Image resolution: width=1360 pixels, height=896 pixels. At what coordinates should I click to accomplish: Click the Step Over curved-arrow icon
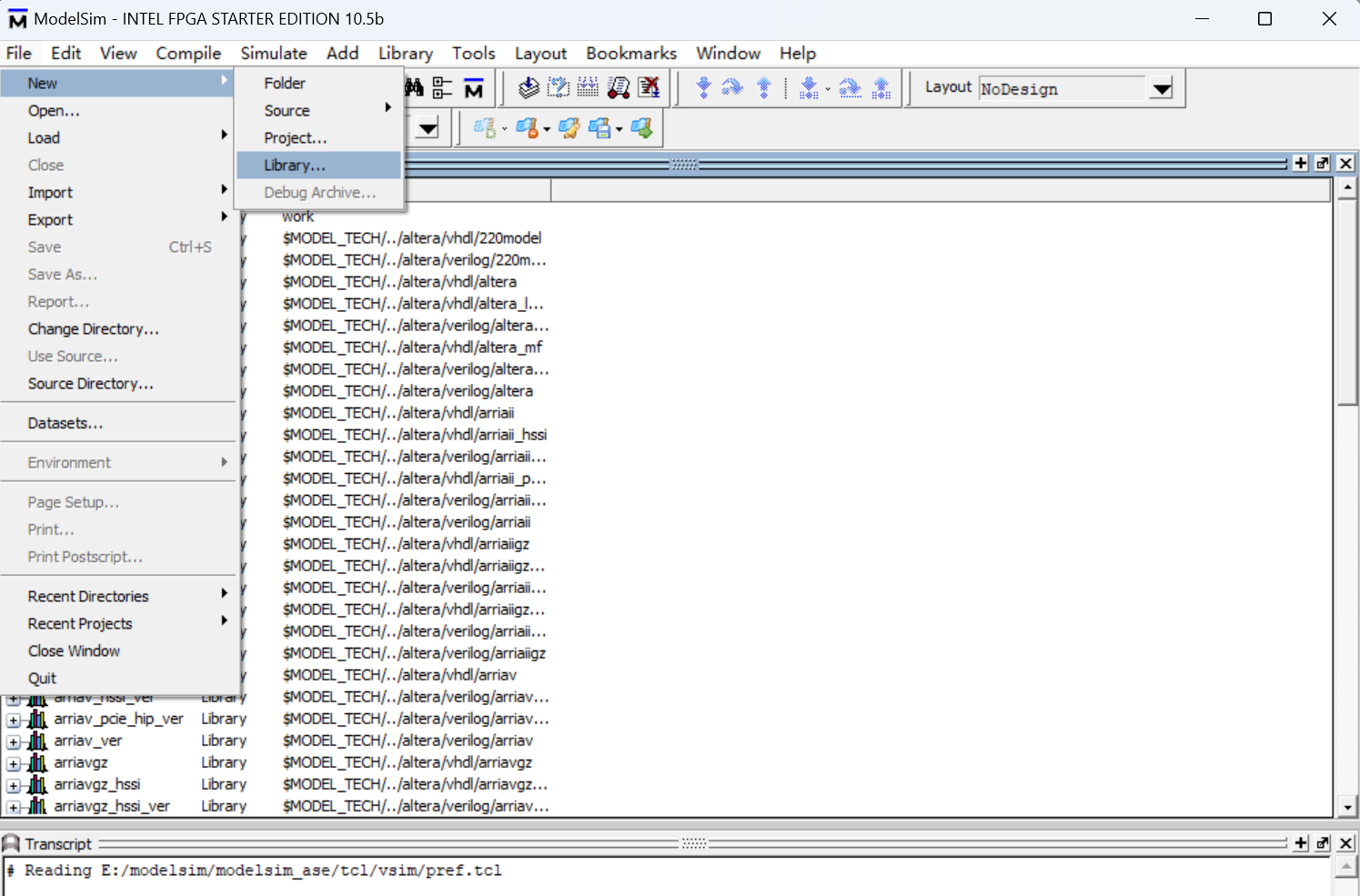coord(732,87)
